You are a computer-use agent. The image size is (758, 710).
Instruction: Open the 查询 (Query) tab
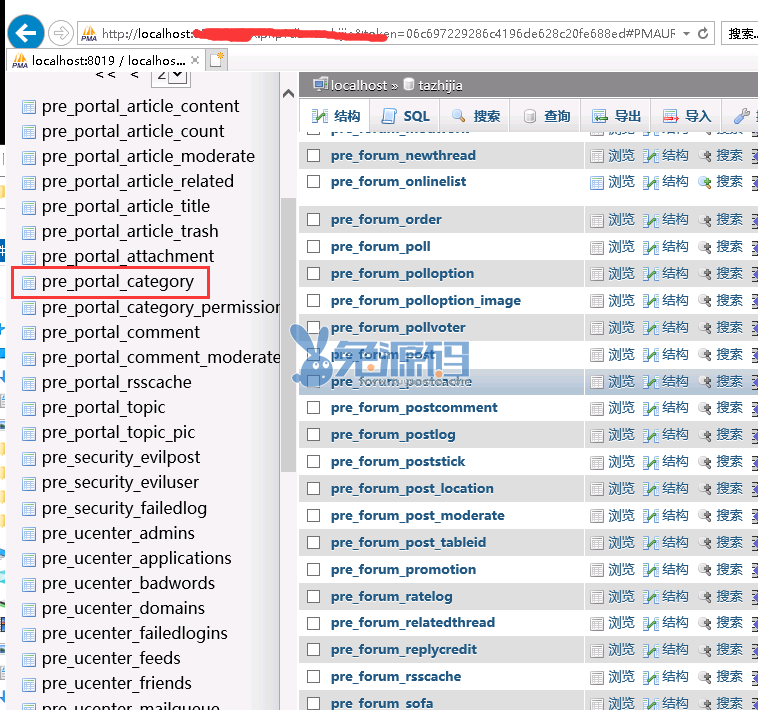[x=545, y=116]
